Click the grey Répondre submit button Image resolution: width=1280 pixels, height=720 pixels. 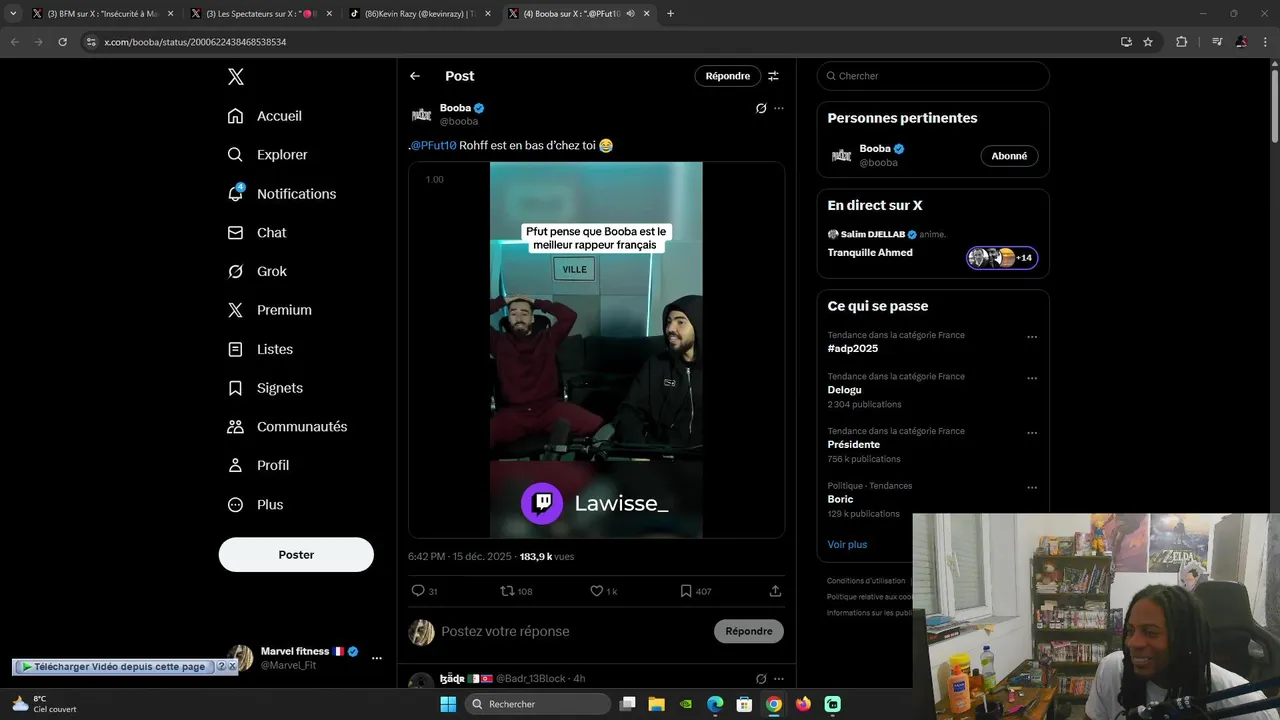tap(749, 631)
